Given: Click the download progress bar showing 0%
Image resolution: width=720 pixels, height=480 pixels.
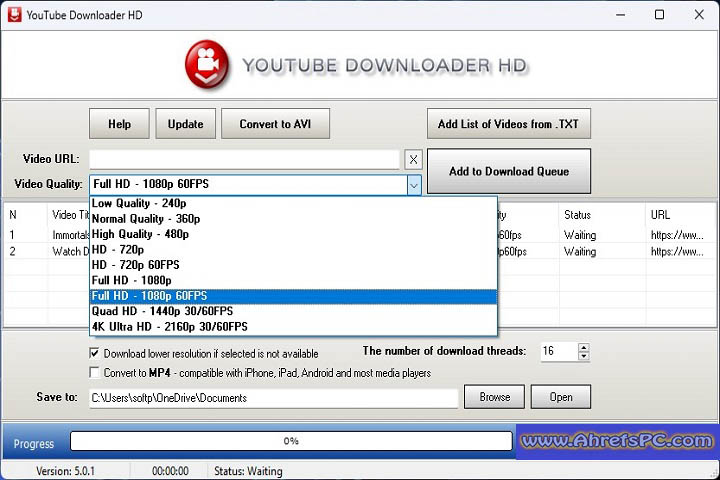Looking at the screenshot, I should pos(291,441).
